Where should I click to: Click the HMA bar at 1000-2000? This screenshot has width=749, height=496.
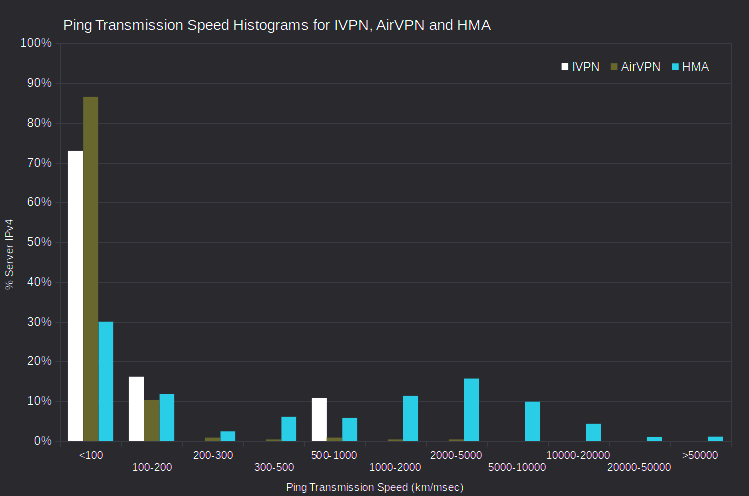410,419
